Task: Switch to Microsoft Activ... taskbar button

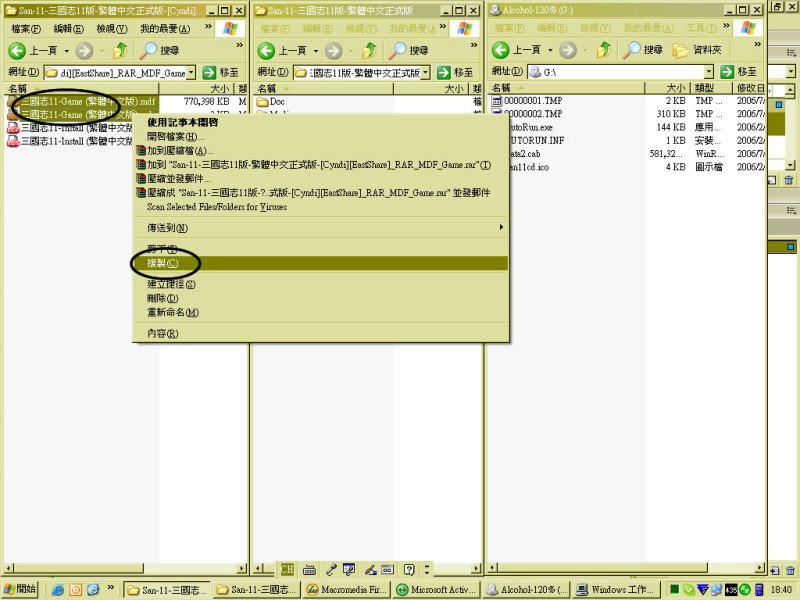Action: [438, 590]
